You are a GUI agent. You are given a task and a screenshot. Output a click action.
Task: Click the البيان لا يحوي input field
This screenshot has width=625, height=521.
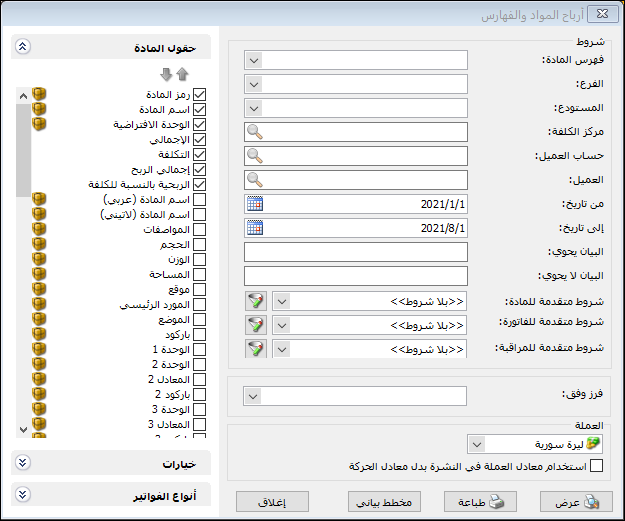pos(356,276)
